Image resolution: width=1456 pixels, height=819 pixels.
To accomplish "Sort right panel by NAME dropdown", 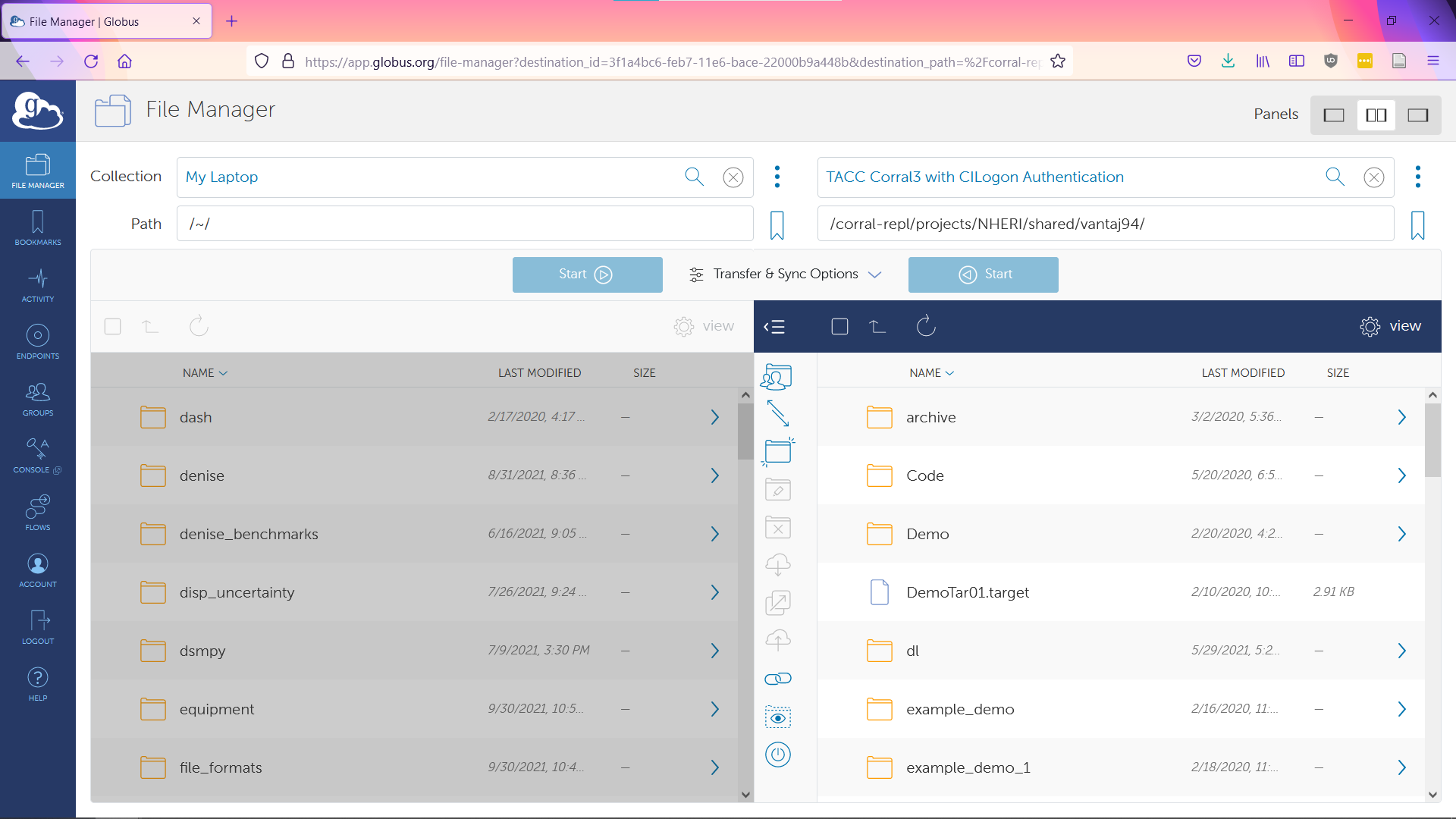I will tap(931, 373).
